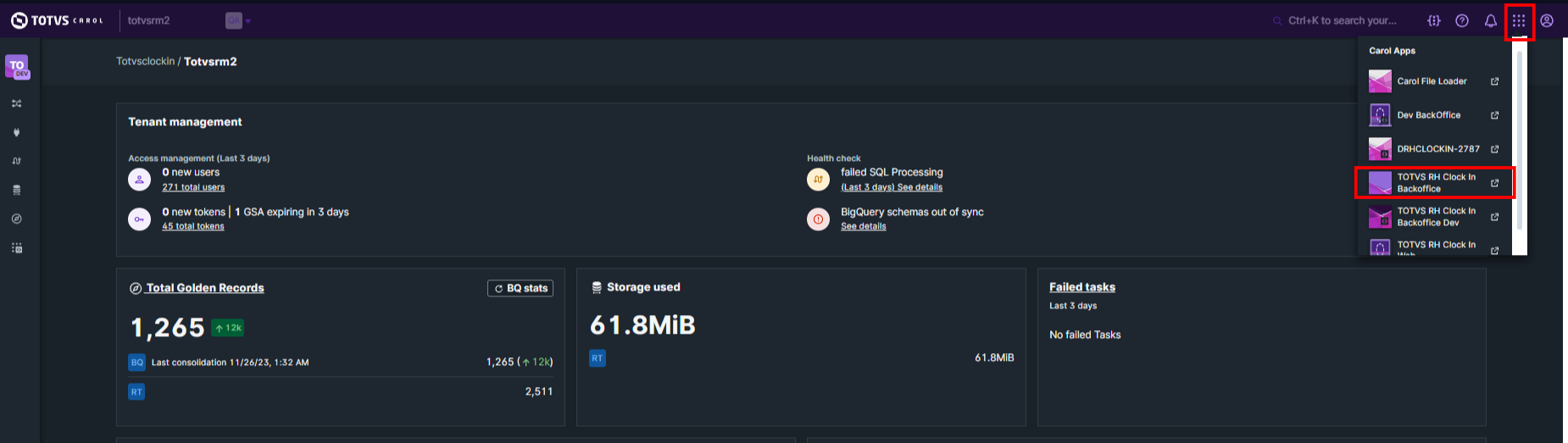This screenshot has height=443, width=1568.
Task: Open the notifications bell
Action: [1490, 21]
